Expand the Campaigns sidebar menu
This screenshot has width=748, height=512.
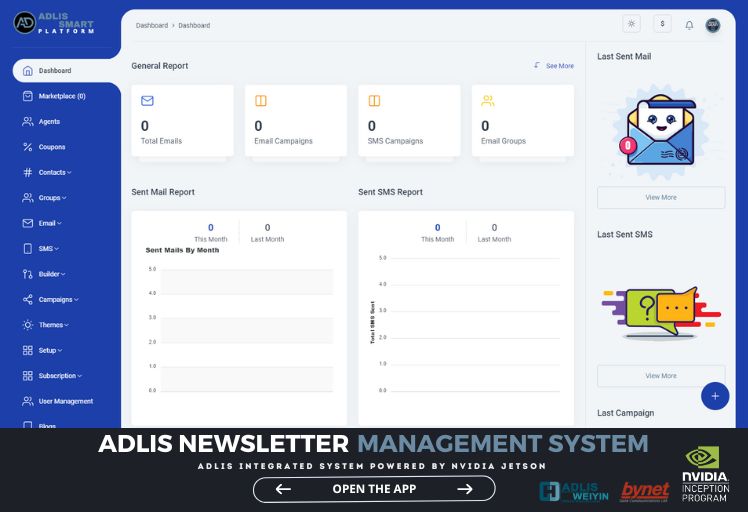tap(58, 299)
